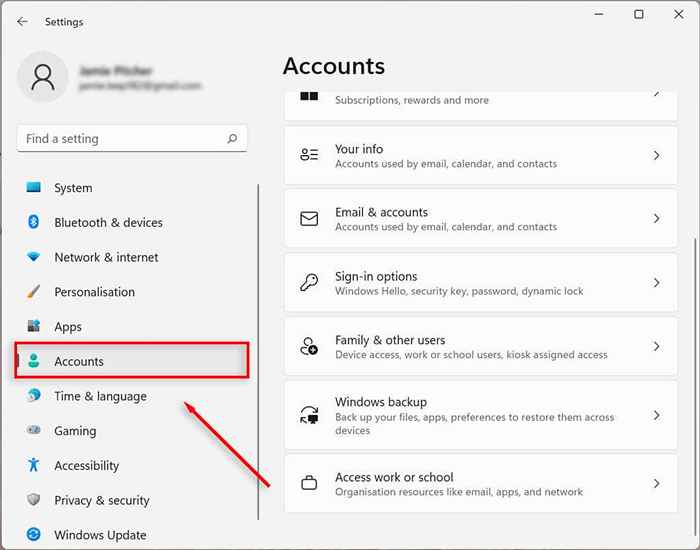Screen dimensions: 700x550
Task: Click the blurred account name
Action: pos(116,71)
